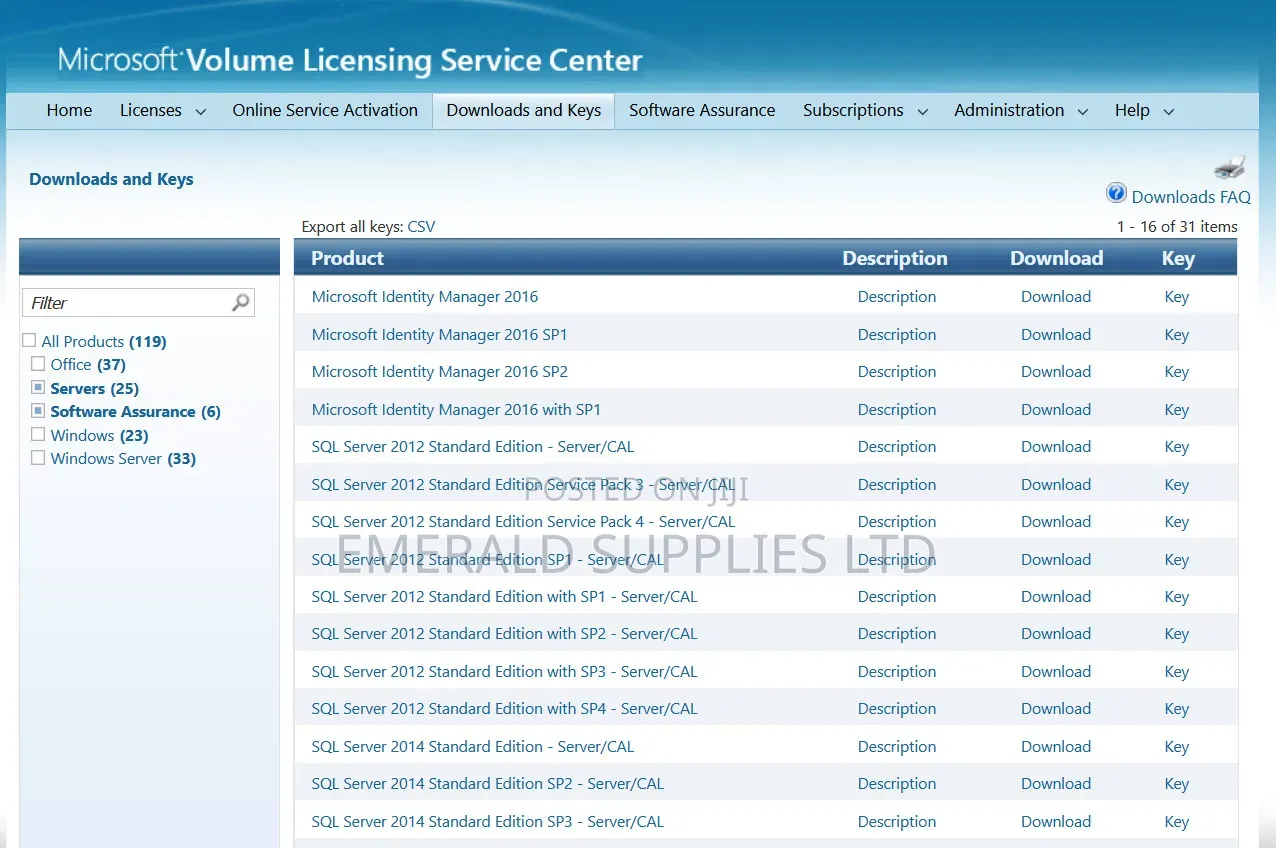Open the Downloads FAQ link
Viewport: 1276px width, 848px height.
1191,197
